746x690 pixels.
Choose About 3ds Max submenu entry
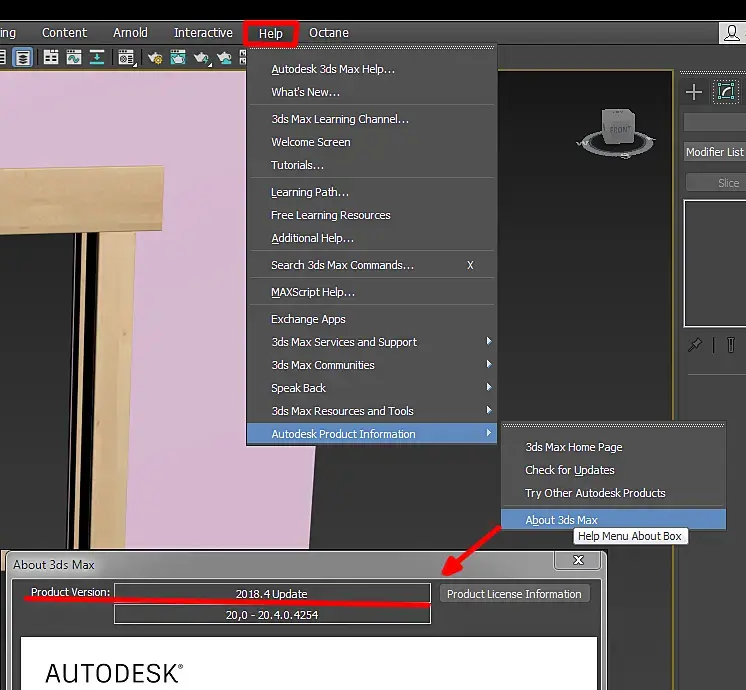tap(613, 520)
